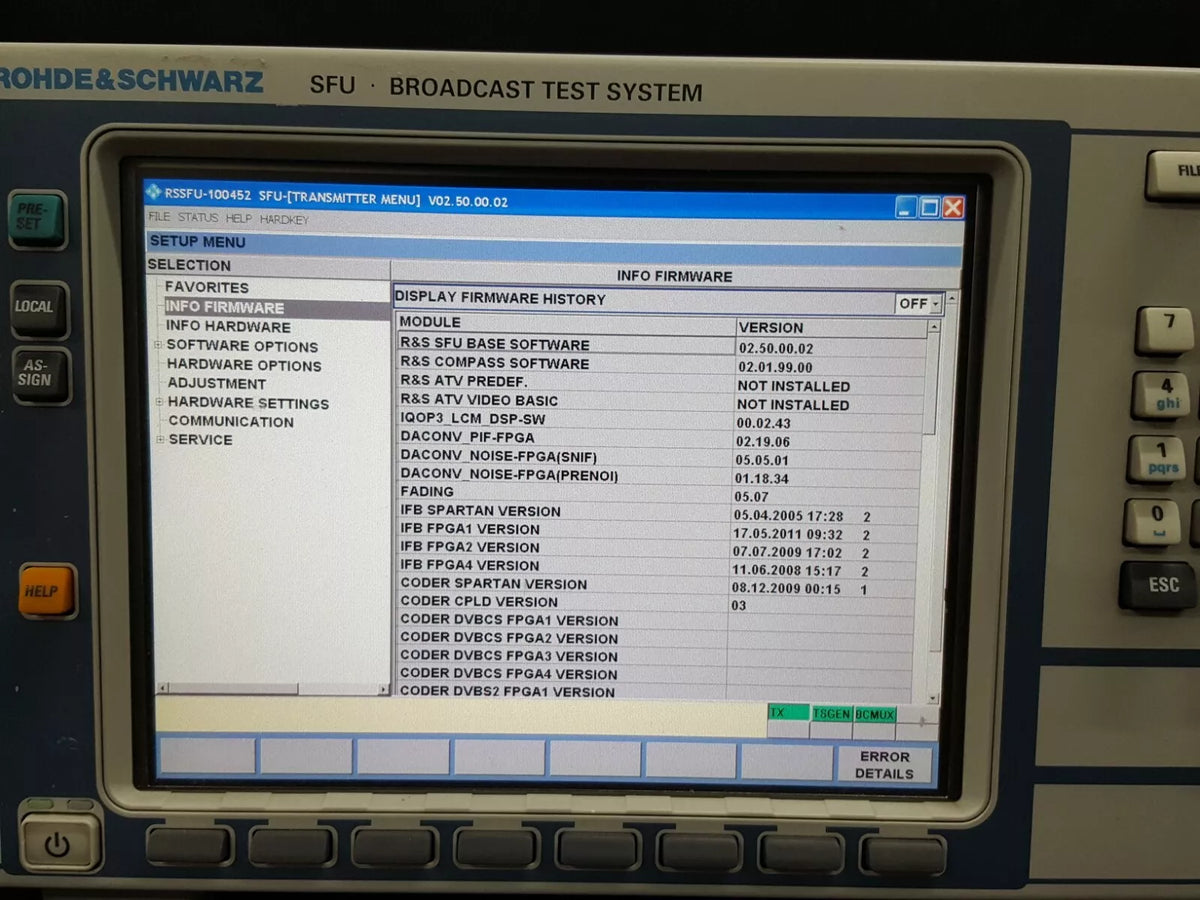
Task: Select the CODER CPLD VERSION row
Action: click(658, 602)
